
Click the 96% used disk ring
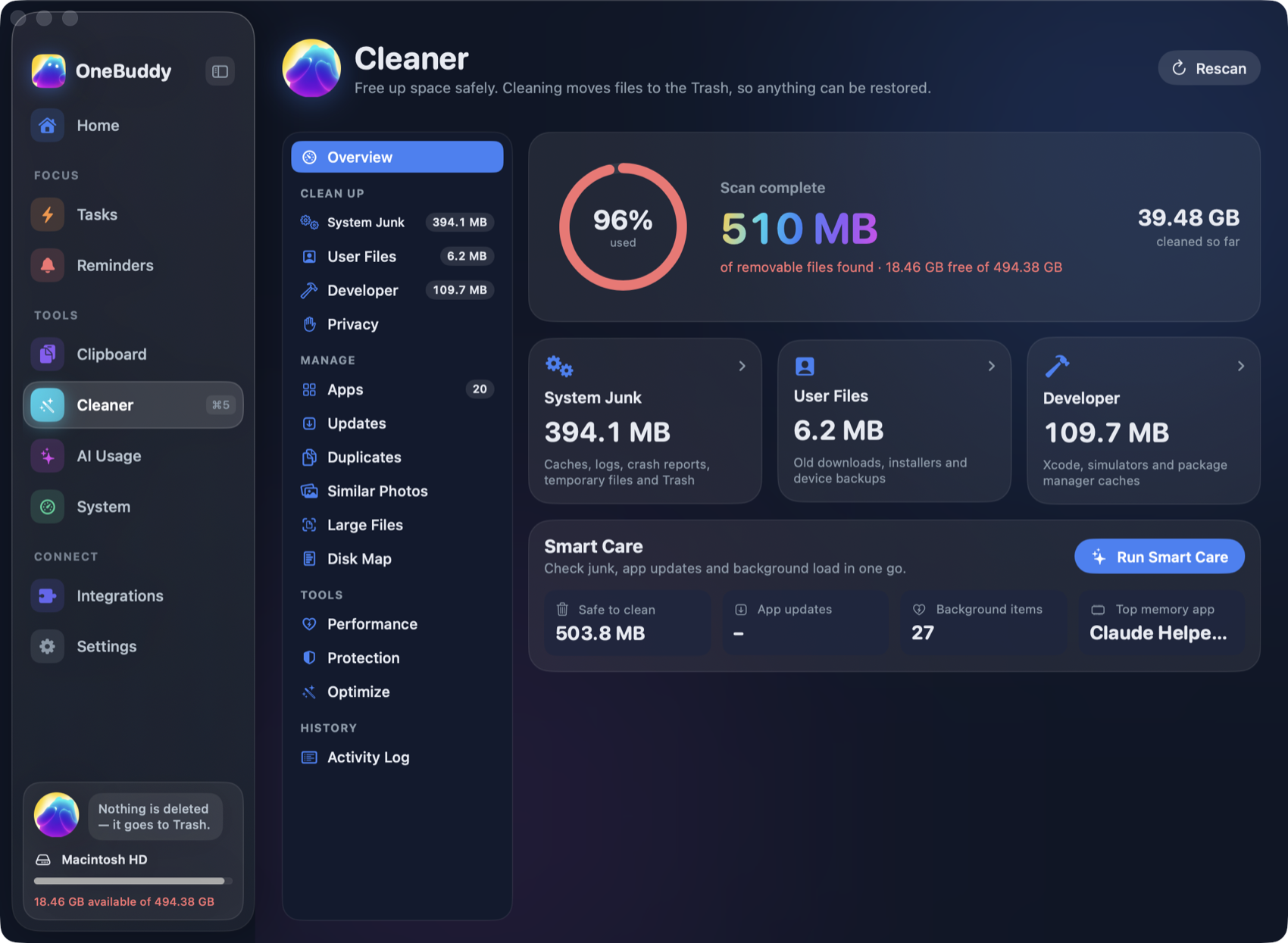click(623, 226)
